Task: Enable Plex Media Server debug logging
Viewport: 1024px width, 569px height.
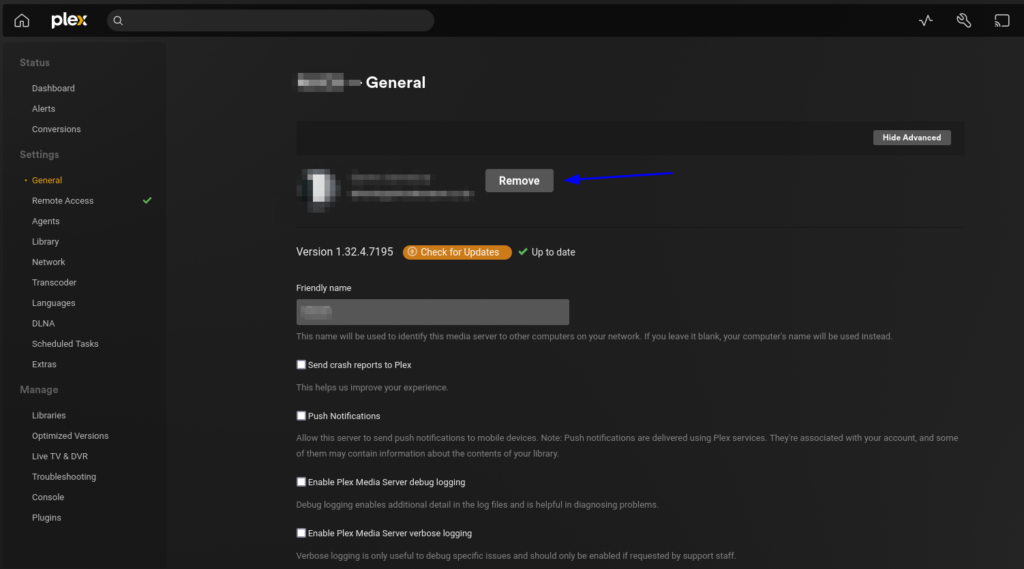Action: coord(301,481)
